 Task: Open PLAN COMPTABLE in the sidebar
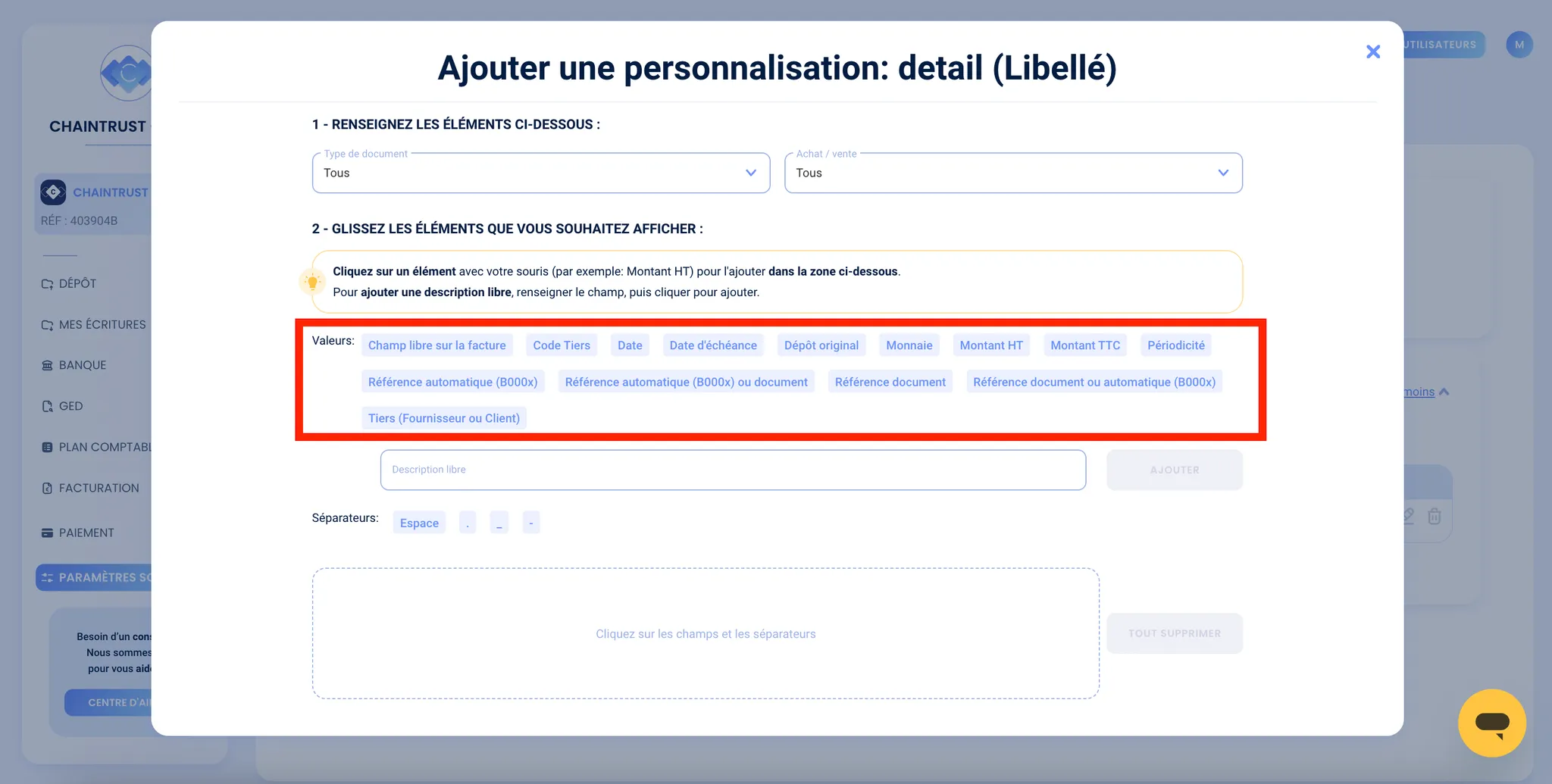pos(97,447)
